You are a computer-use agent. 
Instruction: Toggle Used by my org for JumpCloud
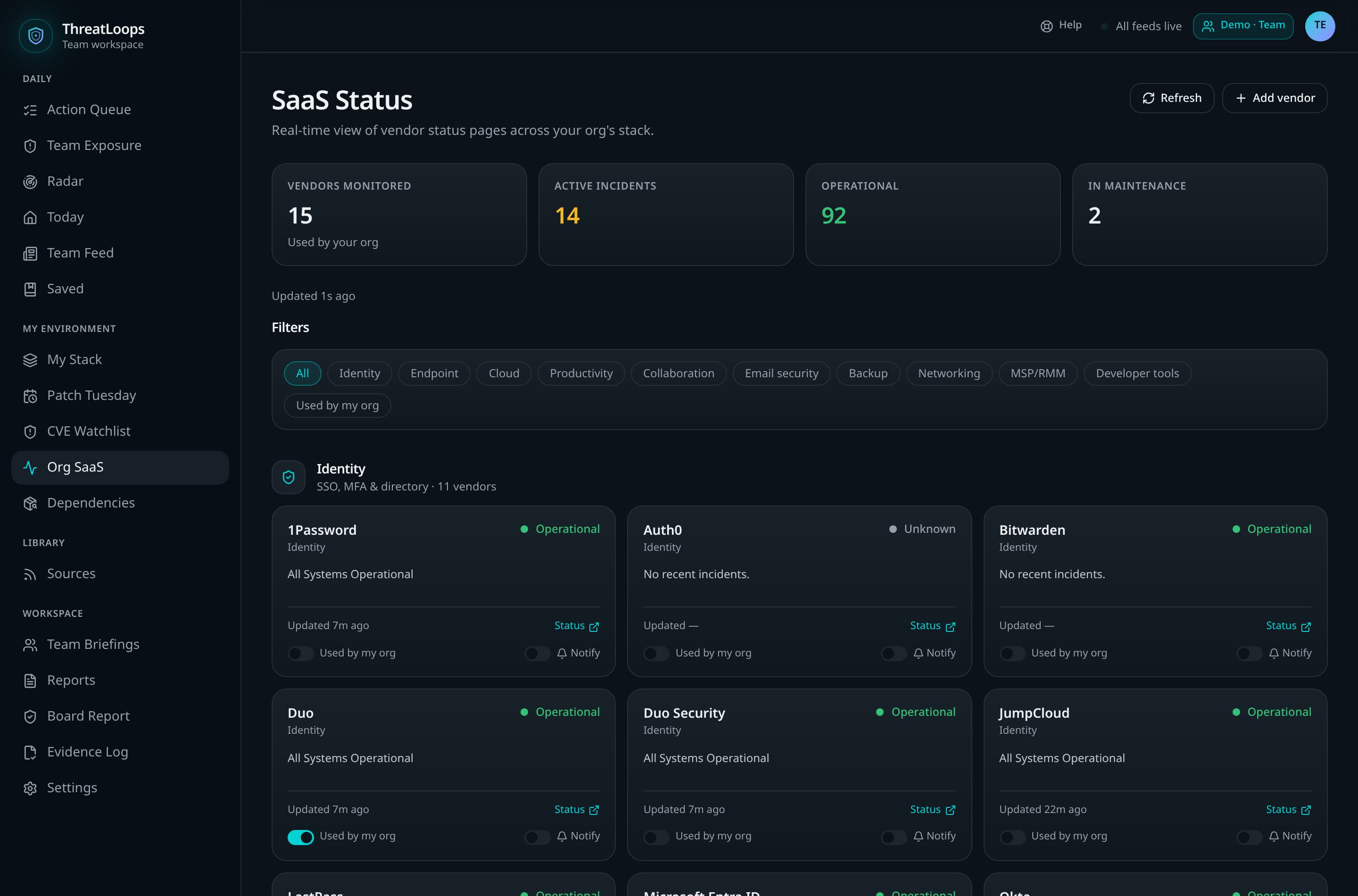[1012, 838]
